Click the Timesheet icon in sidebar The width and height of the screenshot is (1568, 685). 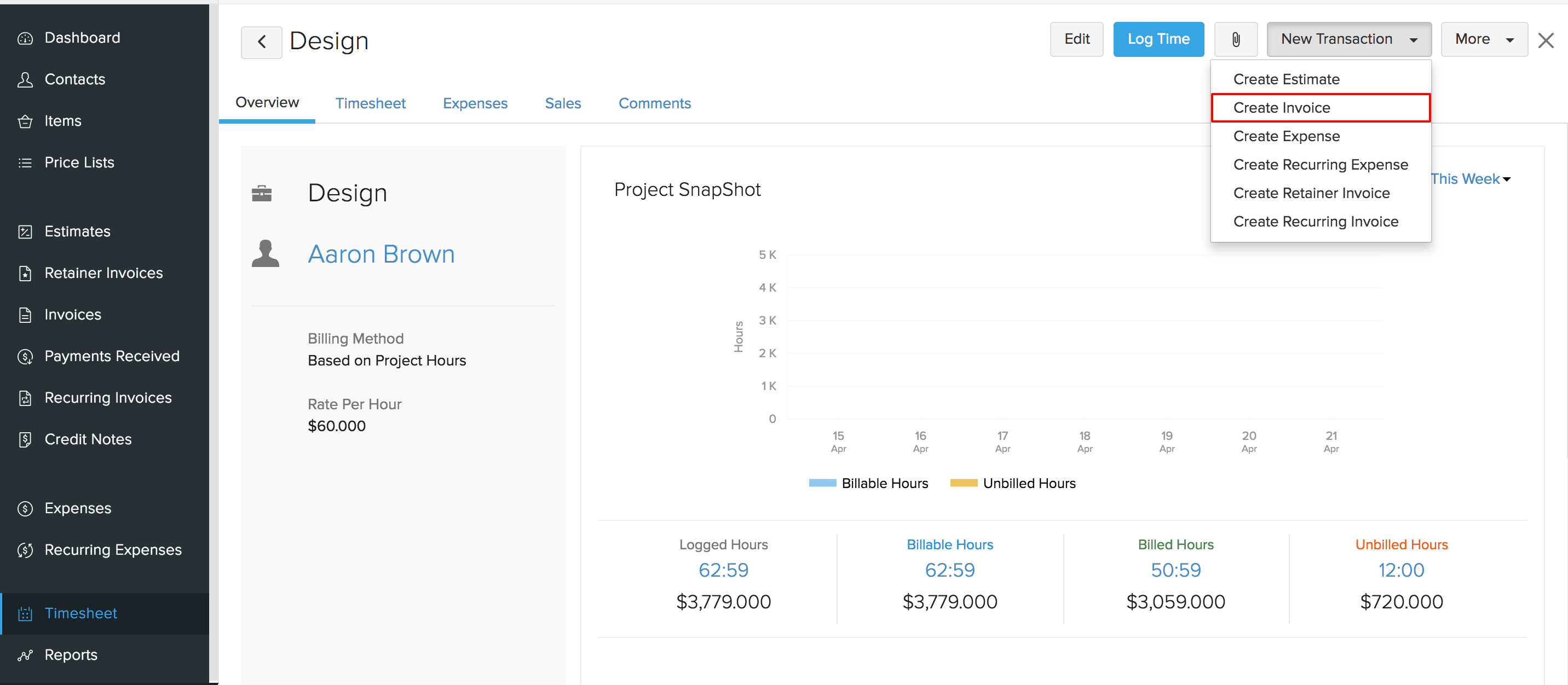27,613
